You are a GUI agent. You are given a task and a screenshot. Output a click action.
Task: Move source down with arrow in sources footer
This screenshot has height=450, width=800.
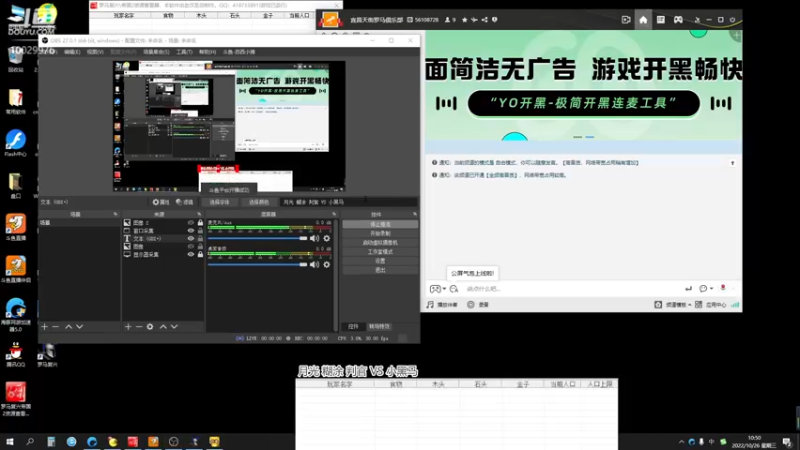(x=174, y=327)
